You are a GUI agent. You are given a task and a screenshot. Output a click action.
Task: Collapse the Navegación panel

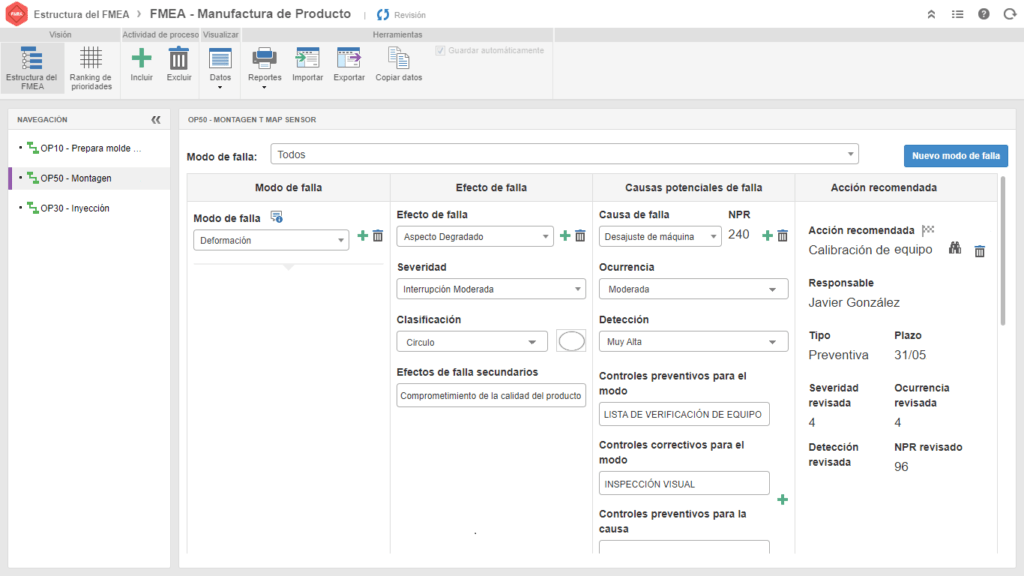click(156, 120)
